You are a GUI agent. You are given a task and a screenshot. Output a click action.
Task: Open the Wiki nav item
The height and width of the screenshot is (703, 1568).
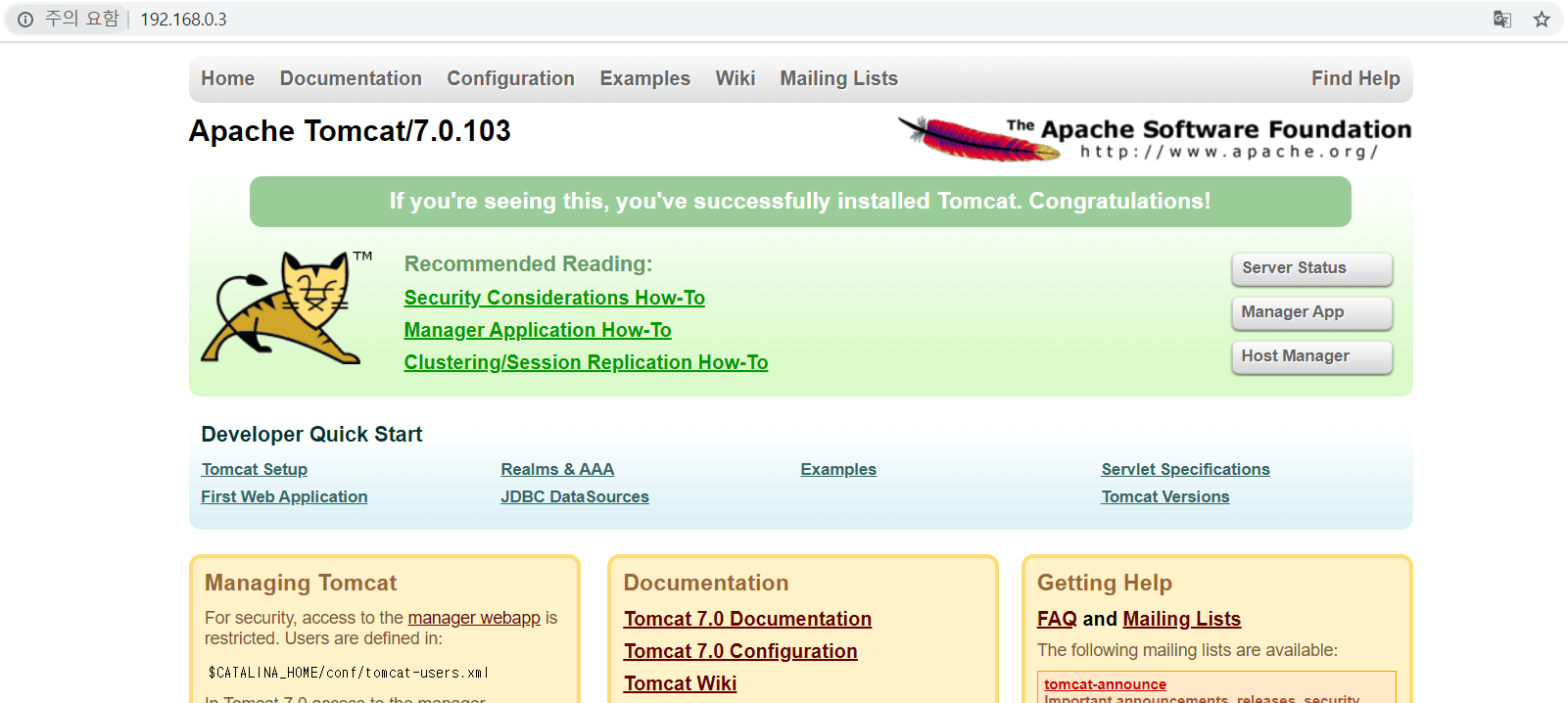[x=735, y=78]
